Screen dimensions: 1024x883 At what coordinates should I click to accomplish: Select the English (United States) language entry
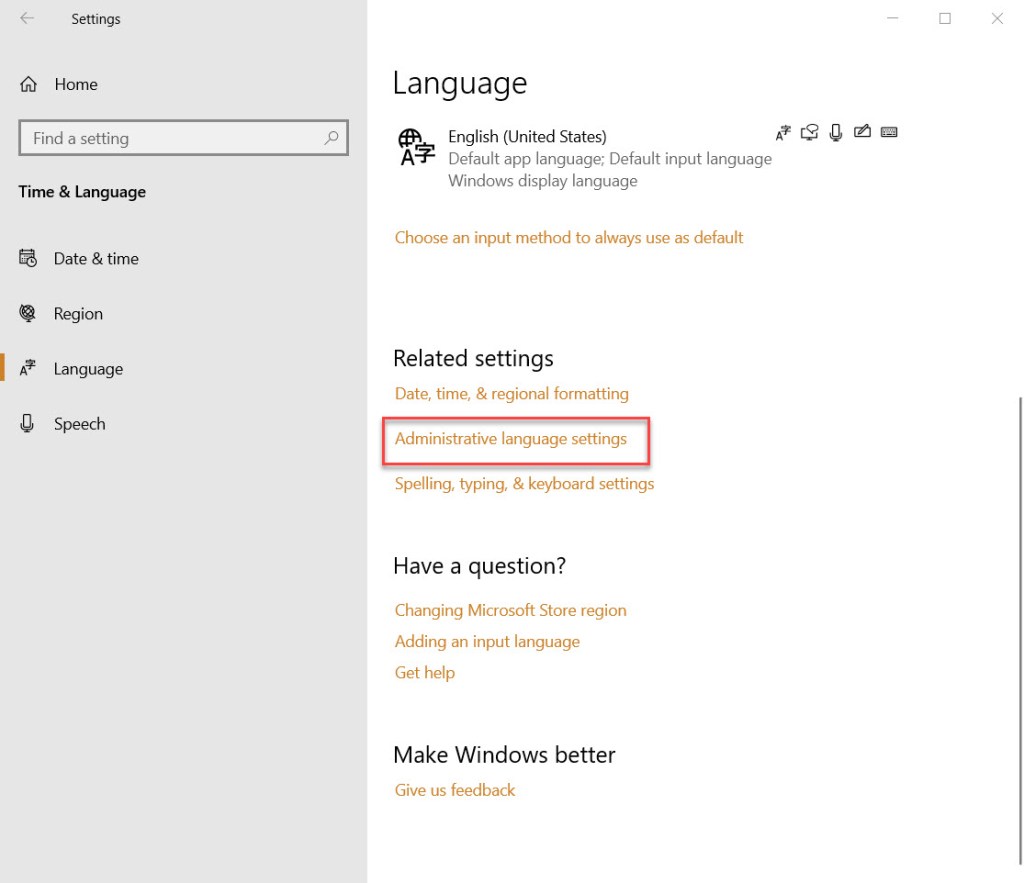527,137
